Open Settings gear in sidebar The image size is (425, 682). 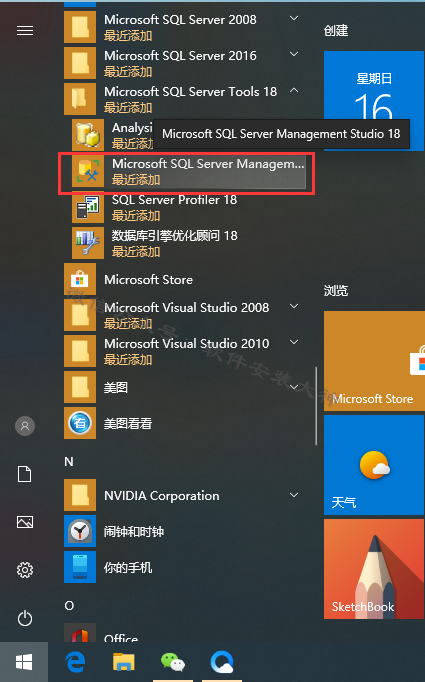click(x=25, y=570)
